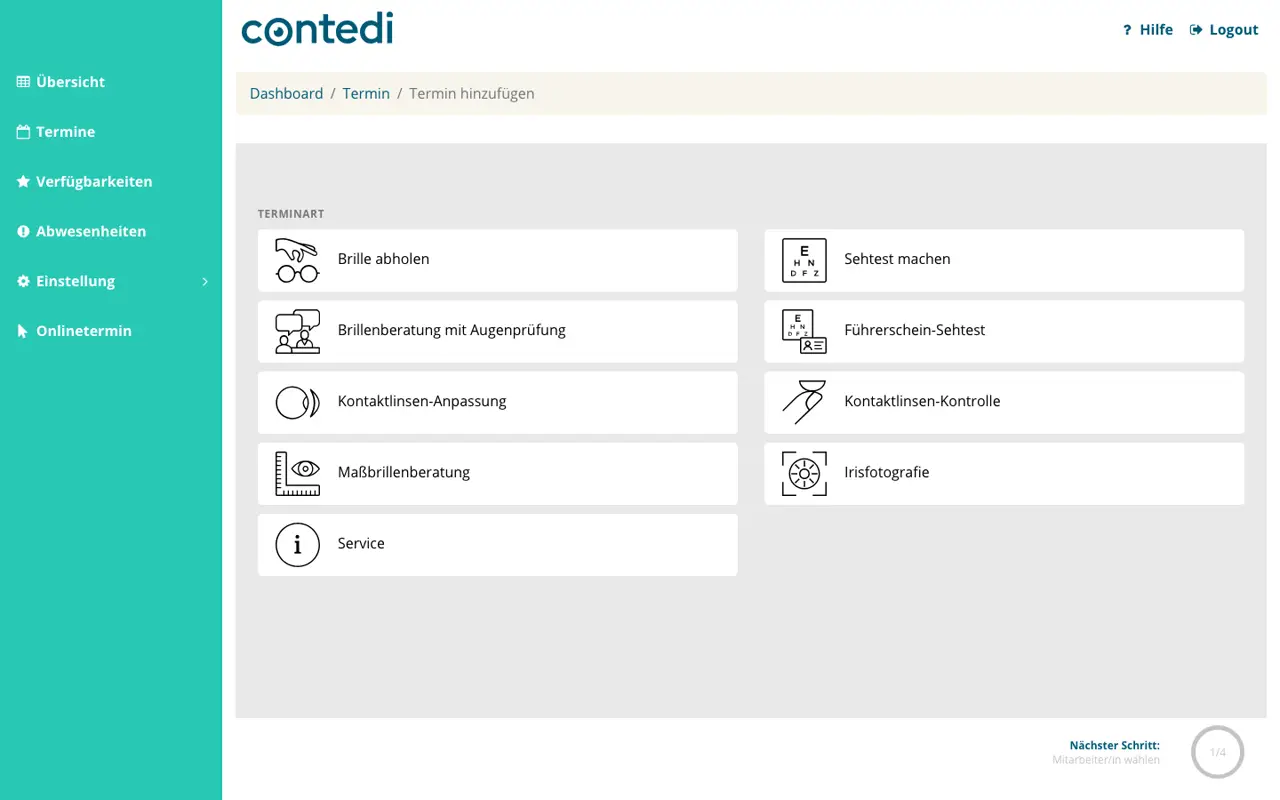The height and width of the screenshot is (800, 1280).
Task: Go back via the Termin breadcrumb link
Action: [366, 93]
